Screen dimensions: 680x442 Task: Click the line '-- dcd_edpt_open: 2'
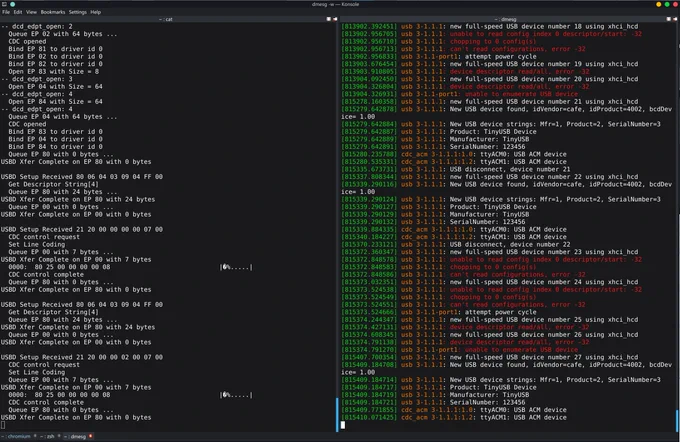[x=37, y=26]
